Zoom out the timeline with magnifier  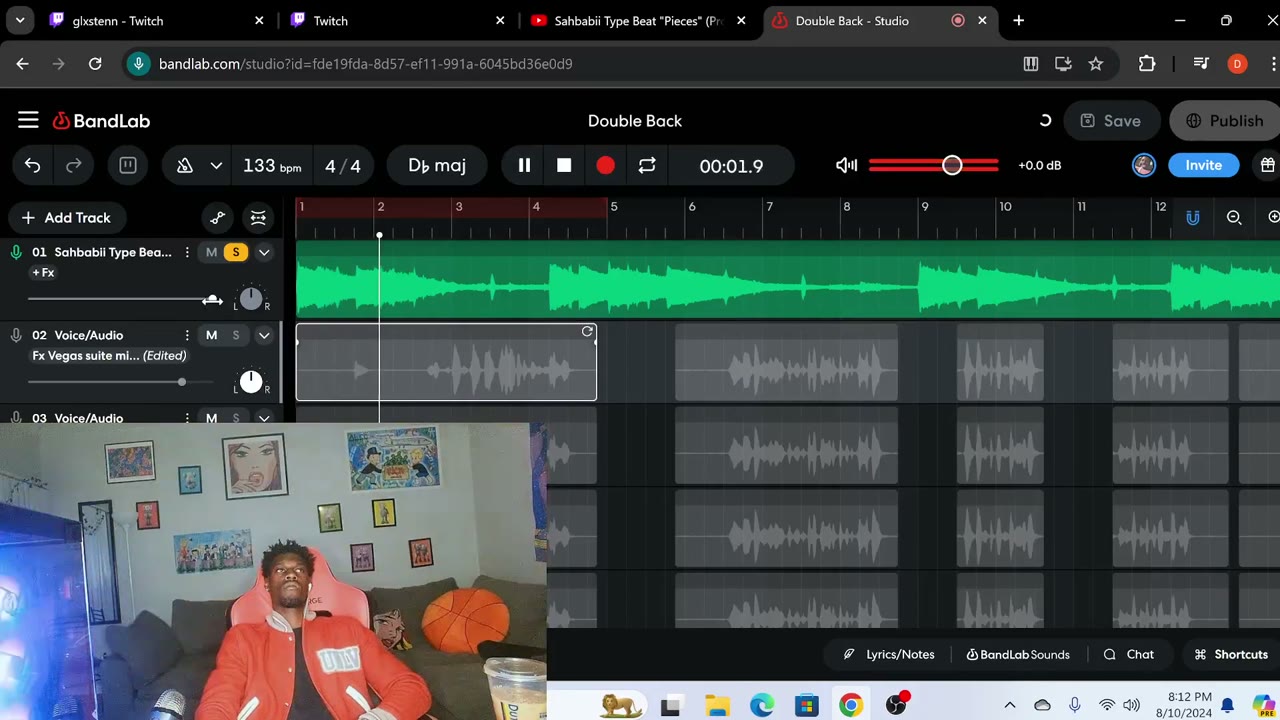[1234, 218]
